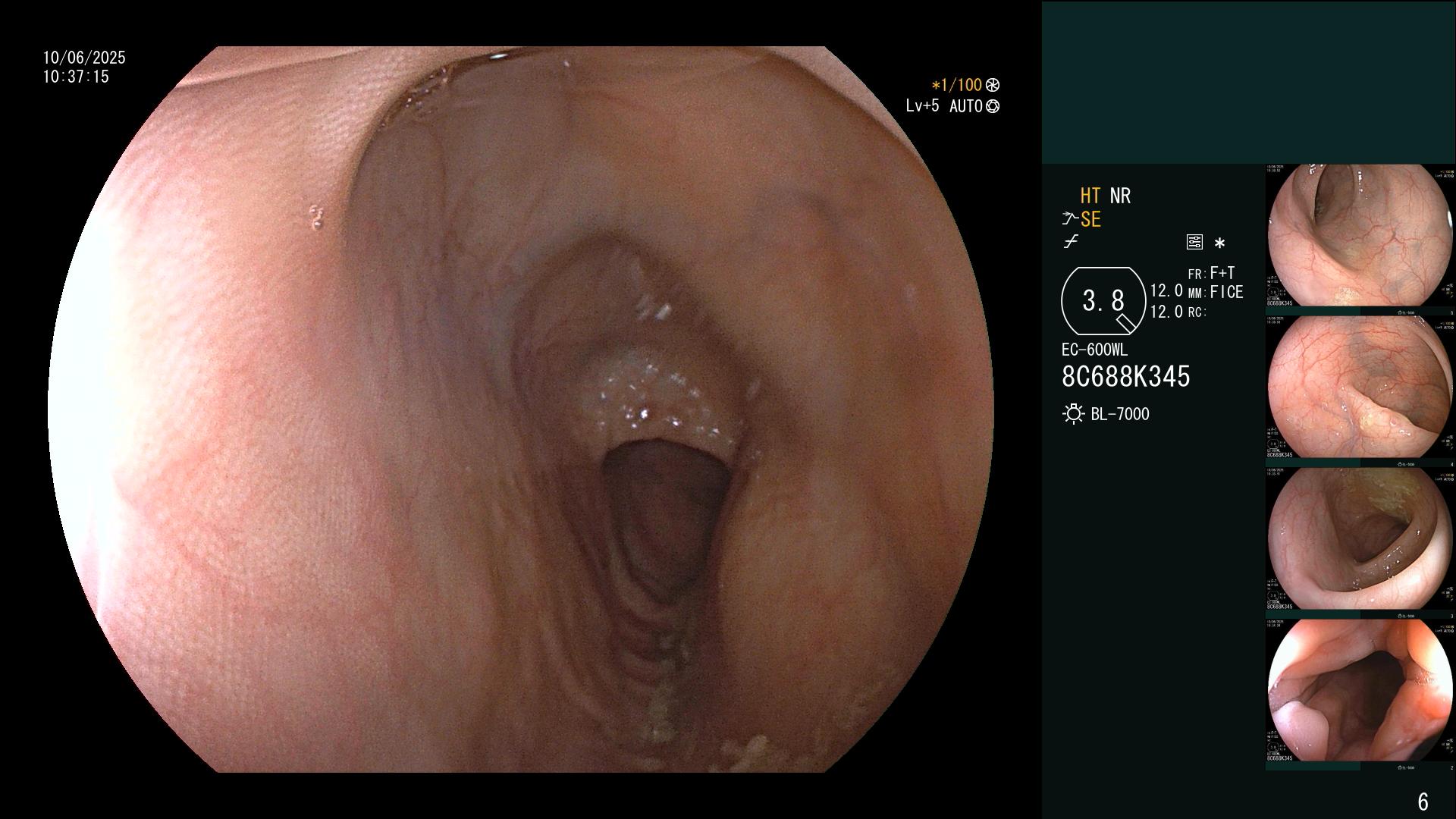The image size is (1456, 819).
Task: Open the first captured thumbnail with red vessels
Action: (1360, 236)
